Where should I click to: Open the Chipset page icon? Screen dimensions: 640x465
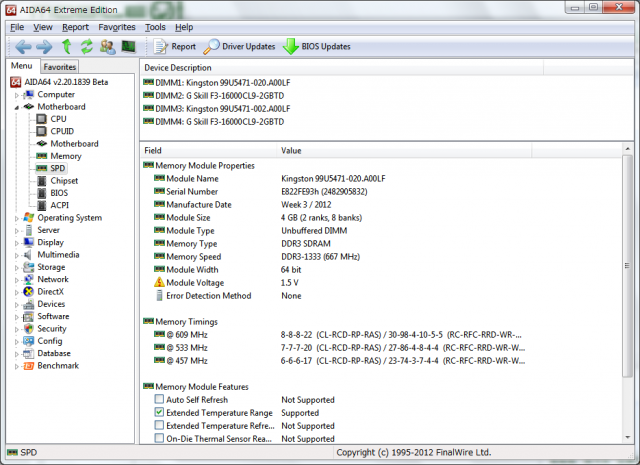pos(42,180)
